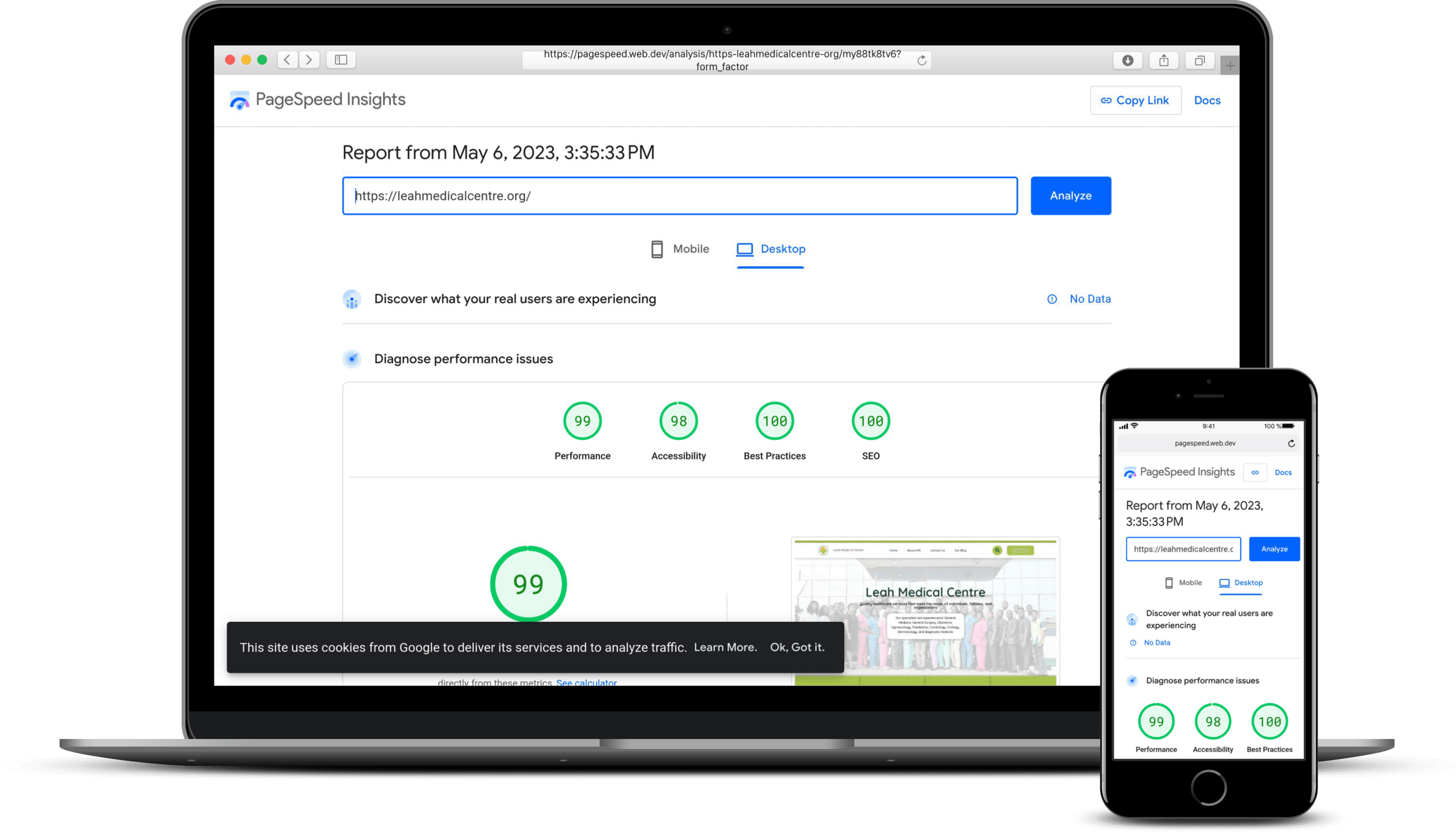Open new tab plus button
The image size is (1456, 832).
tap(1230, 66)
